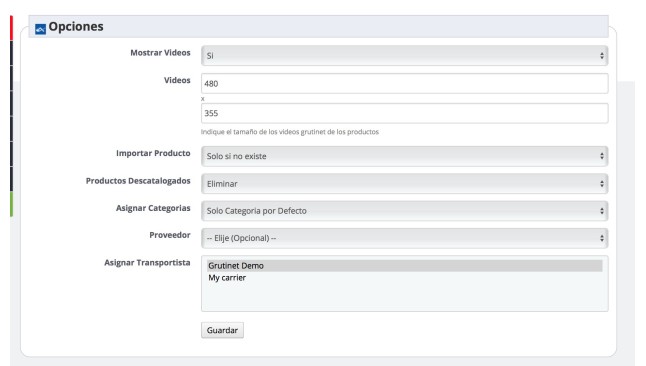Select Grutinet Demo in carrier list

point(405,266)
